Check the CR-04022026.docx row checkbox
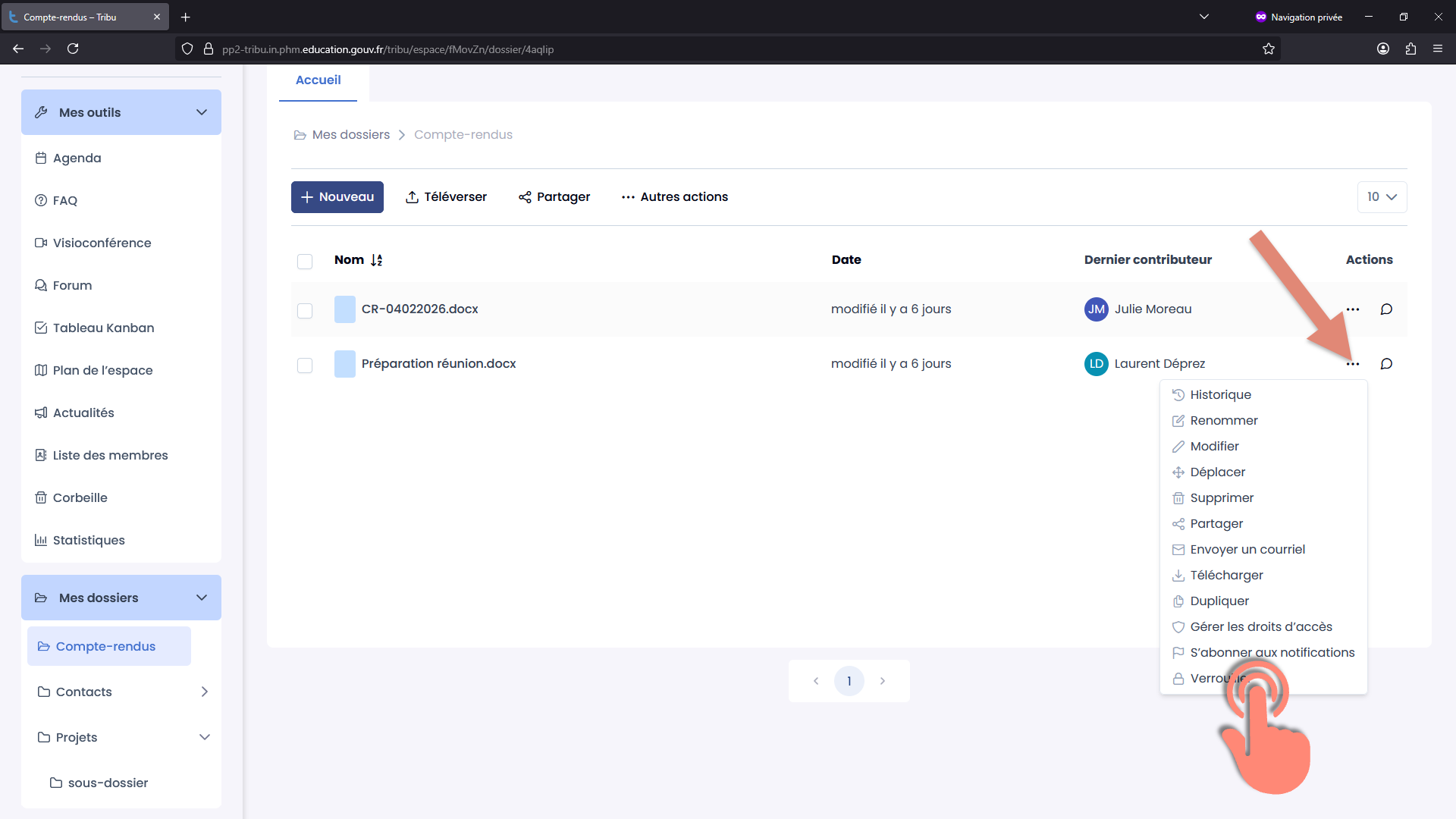1456x819 pixels. [x=305, y=311]
